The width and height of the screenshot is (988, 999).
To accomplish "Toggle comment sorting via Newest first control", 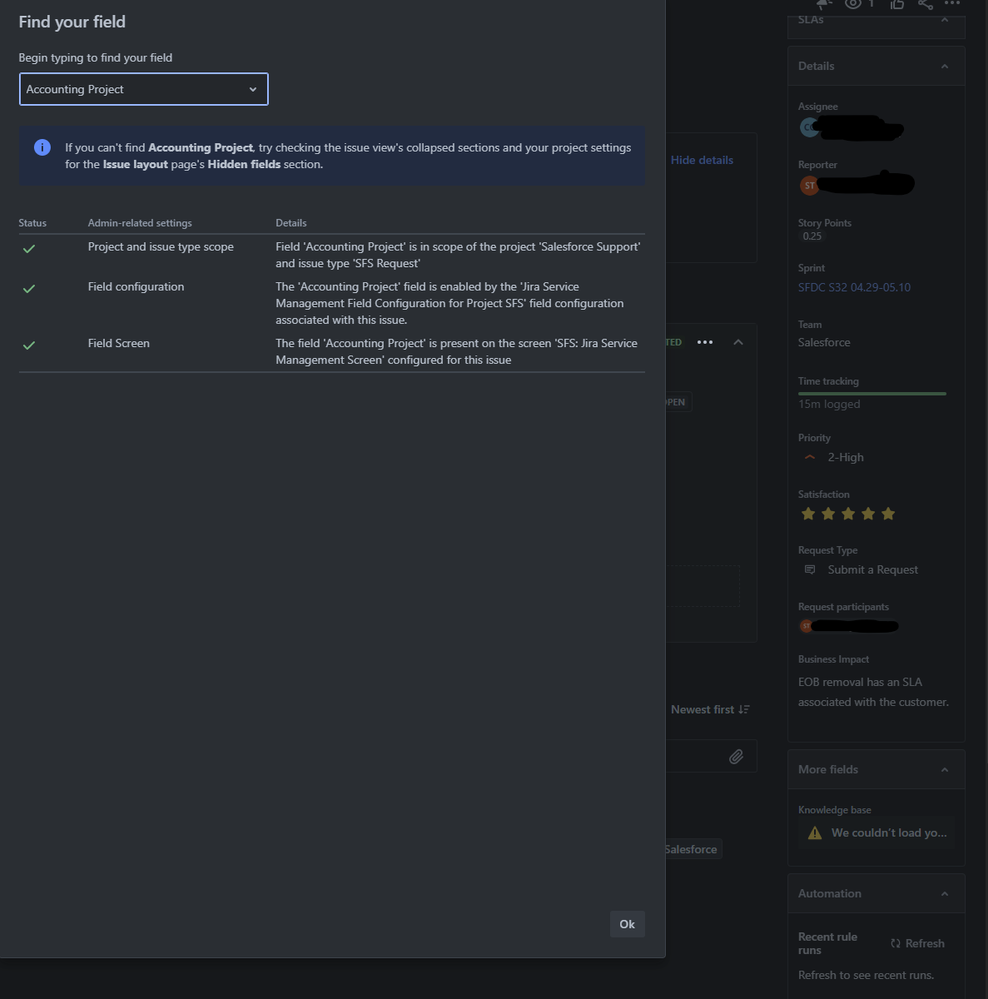I will (x=709, y=709).
